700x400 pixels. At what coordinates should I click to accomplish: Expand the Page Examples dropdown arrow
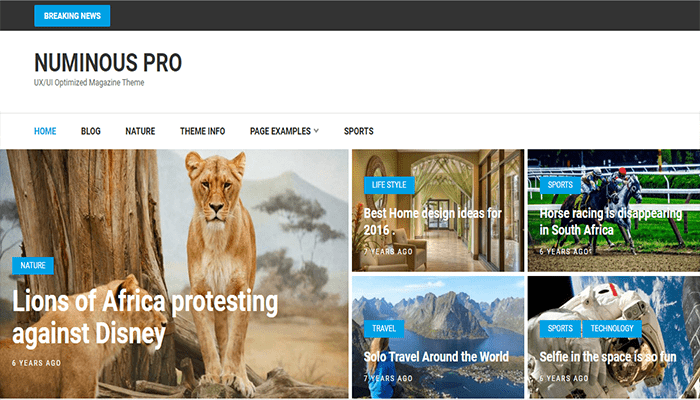tap(317, 131)
